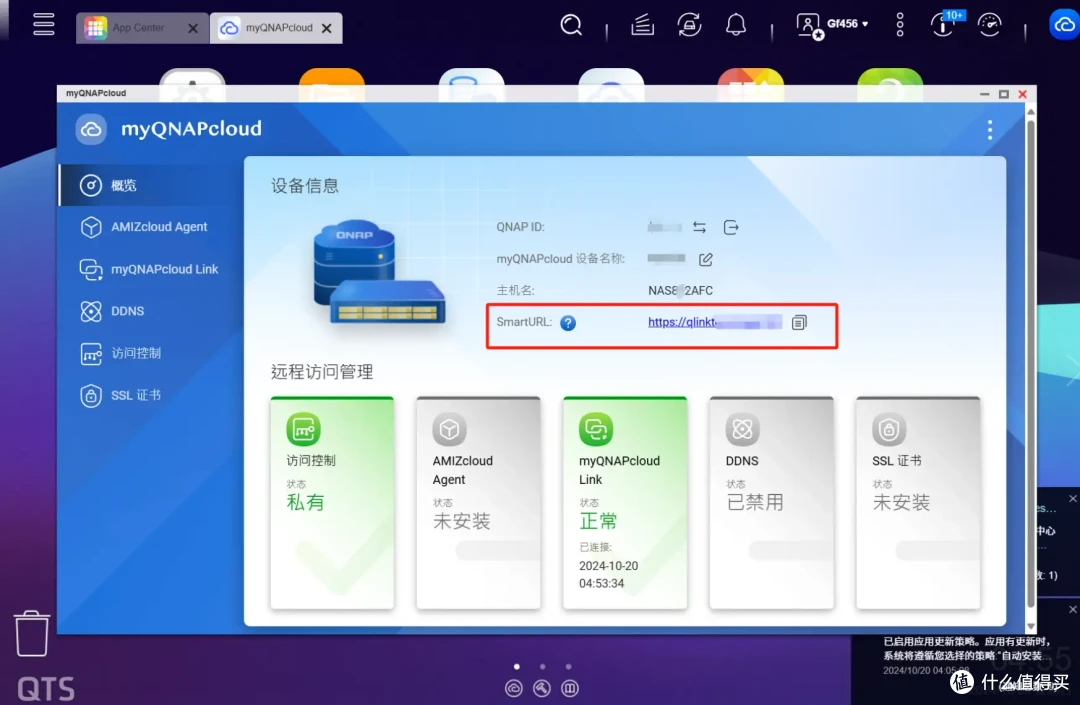Image resolution: width=1080 pixels, height=705 pixels.
Task: Open the QTS main menu hamburger icon
Action: (43, 24)
